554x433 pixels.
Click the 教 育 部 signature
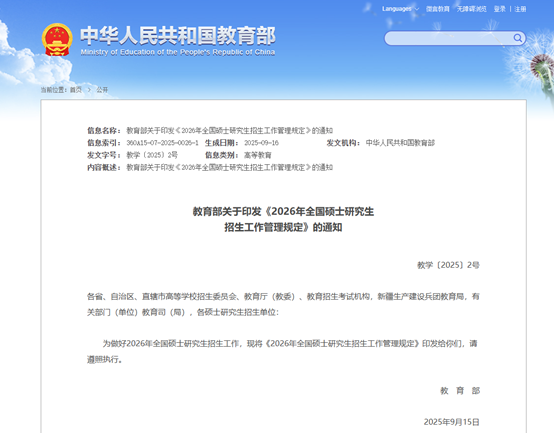(460, 391)
